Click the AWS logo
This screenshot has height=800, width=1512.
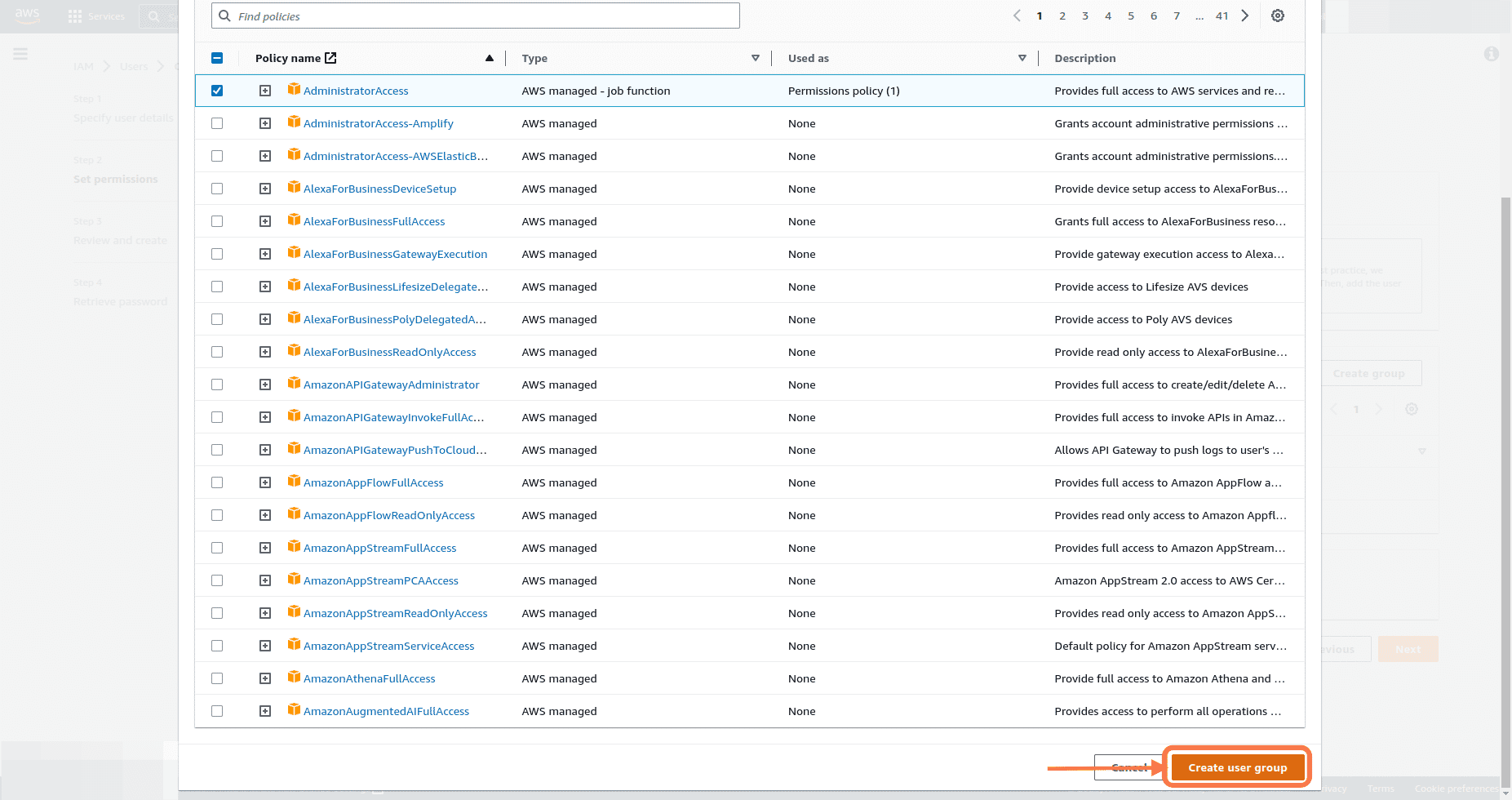tap(27, 16)
